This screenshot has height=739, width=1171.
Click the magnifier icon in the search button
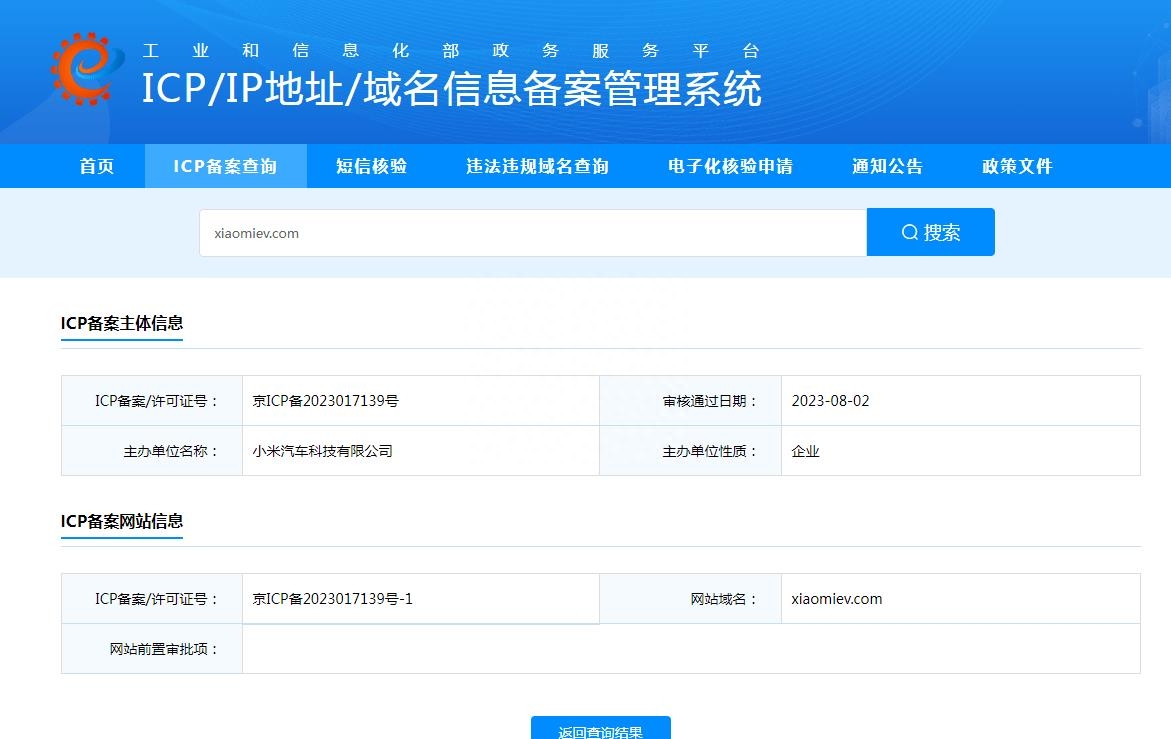pos(908,231)
